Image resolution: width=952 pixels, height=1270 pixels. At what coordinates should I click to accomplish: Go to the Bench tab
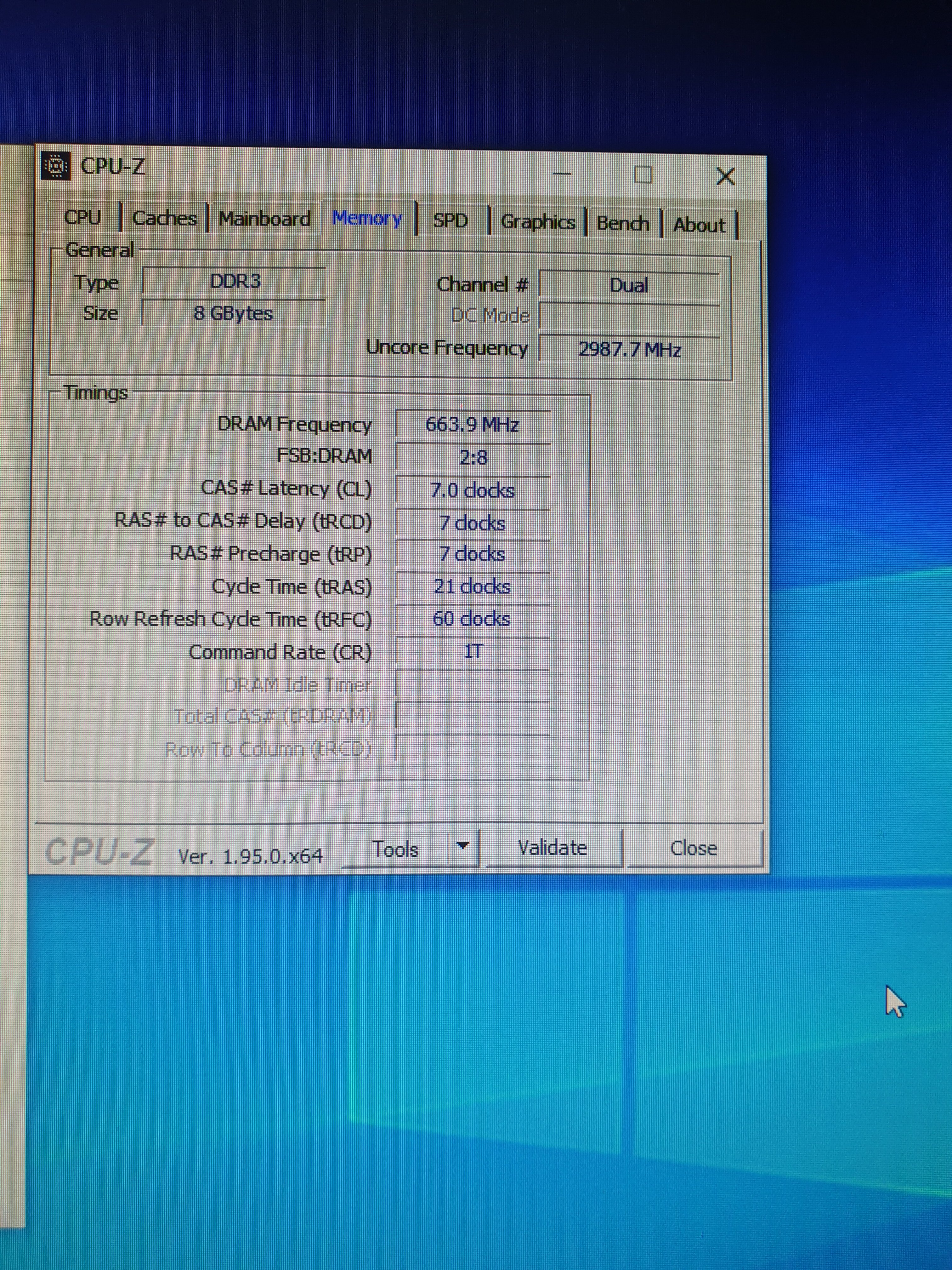pyautogui.click(x=623, y=223)
